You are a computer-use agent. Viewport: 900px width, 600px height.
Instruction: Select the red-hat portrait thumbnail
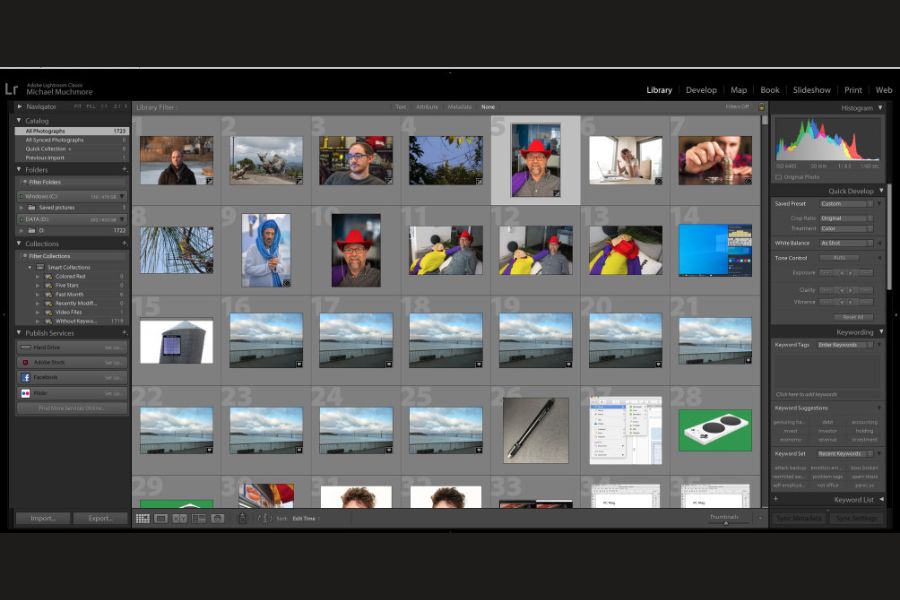click(534, 158)
